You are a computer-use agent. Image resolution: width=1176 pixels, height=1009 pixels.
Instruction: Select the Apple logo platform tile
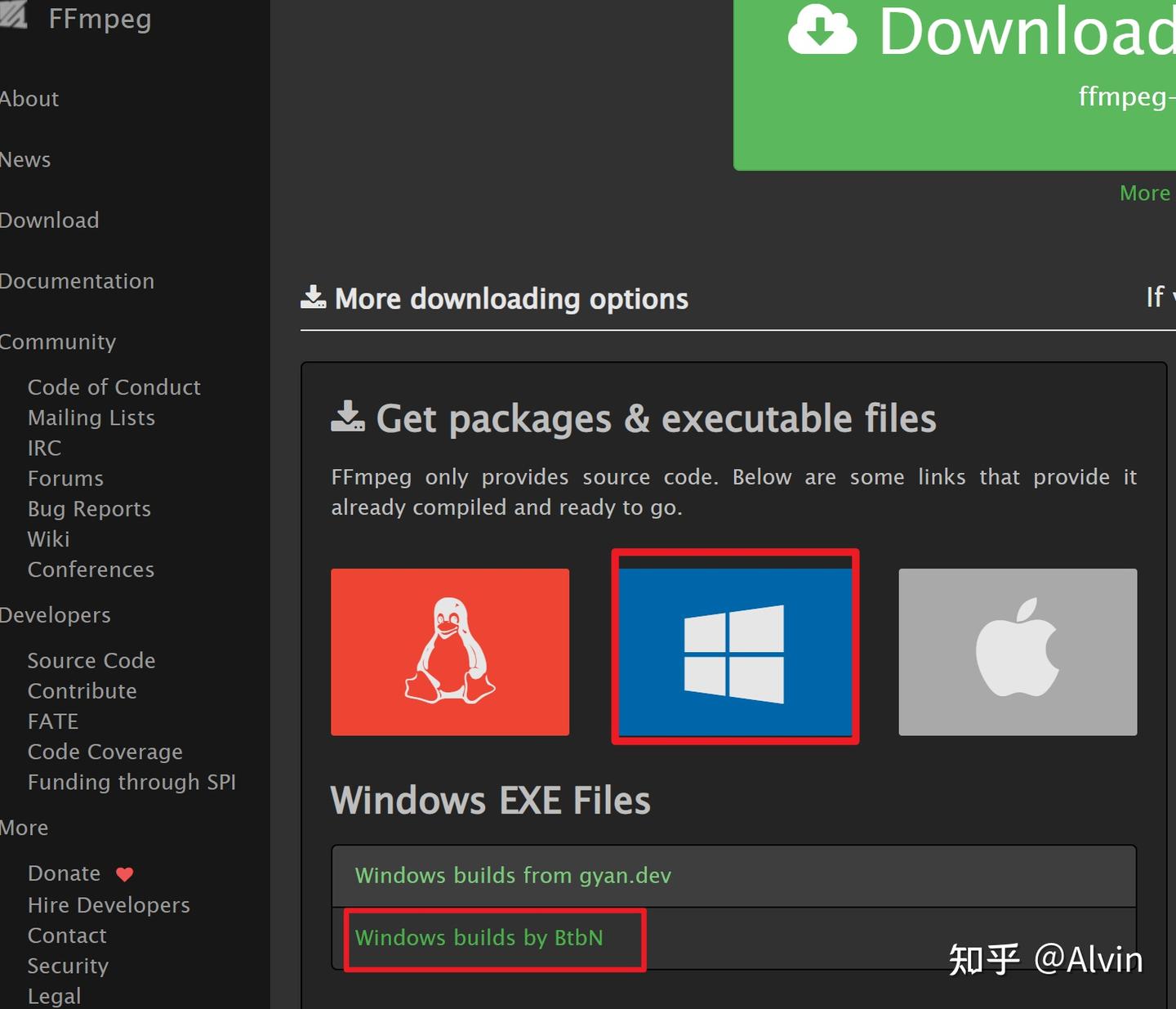[x=1017, y=651]
